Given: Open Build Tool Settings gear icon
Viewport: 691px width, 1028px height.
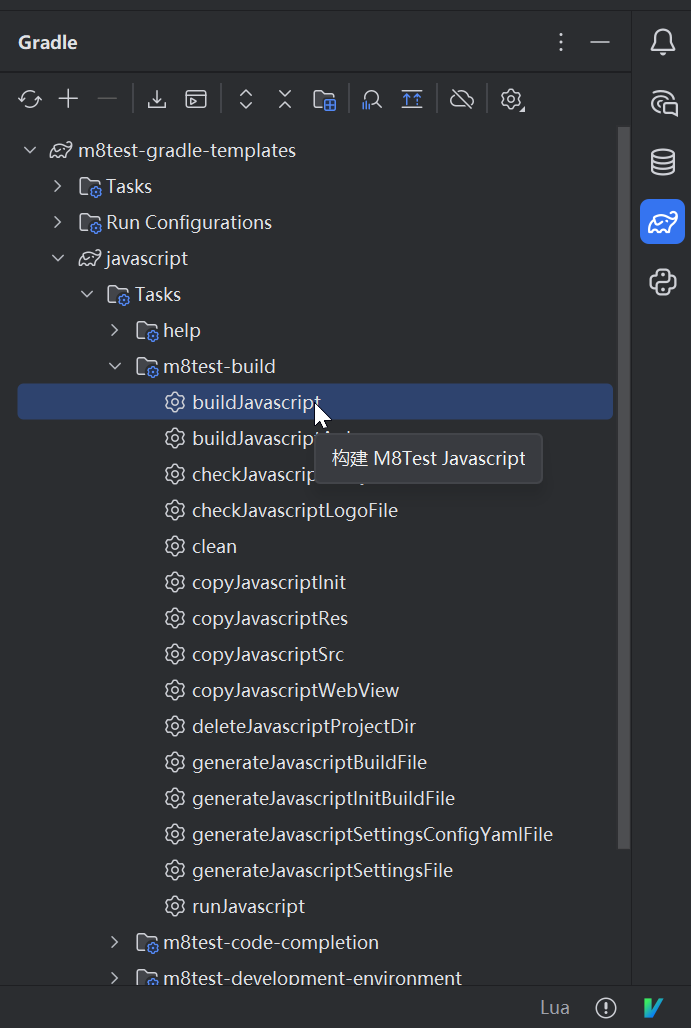Looking at the screenshot, I should pyautogui.click(x=512, y=99).
